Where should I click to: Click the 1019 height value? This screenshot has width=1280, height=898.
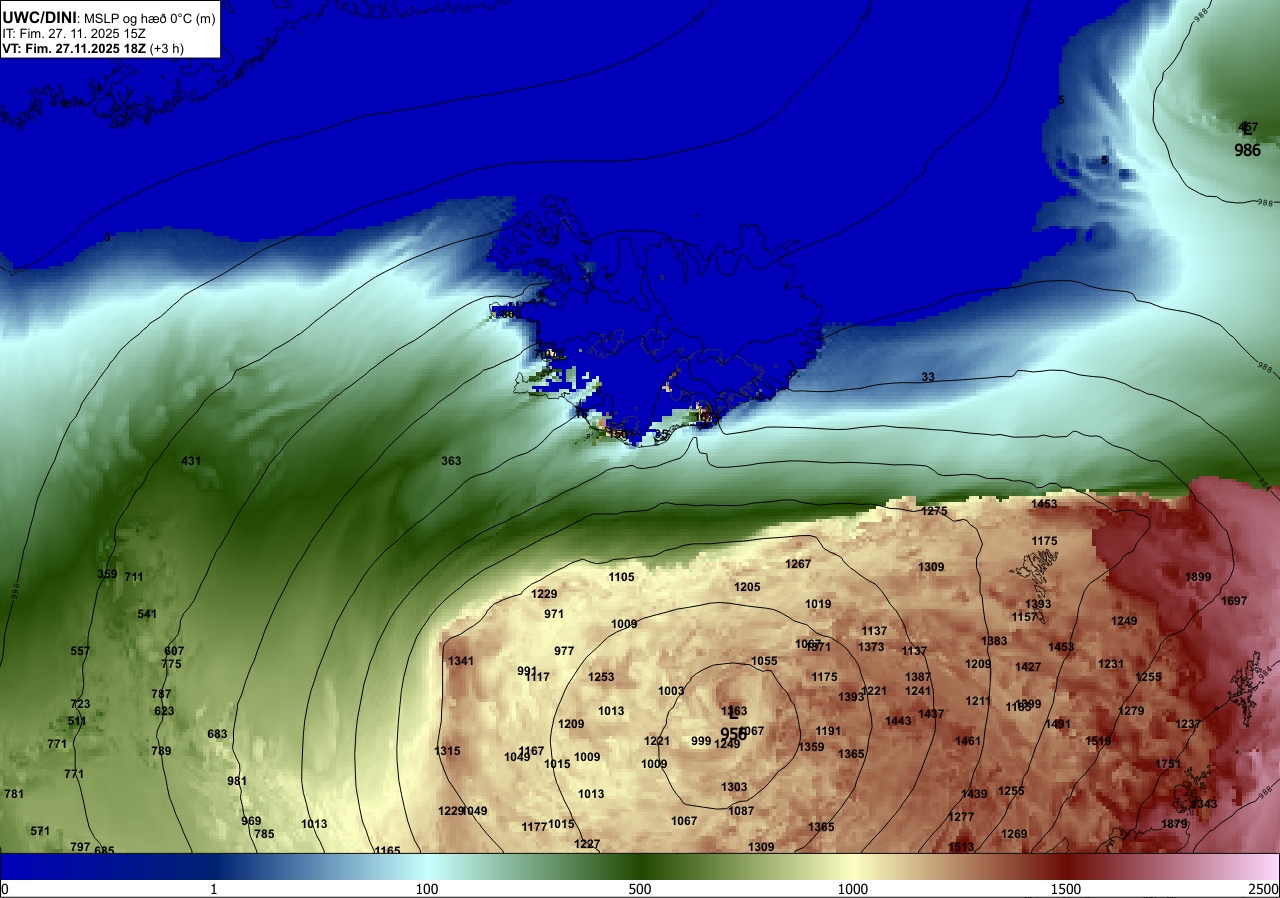(x=818, y=604)
